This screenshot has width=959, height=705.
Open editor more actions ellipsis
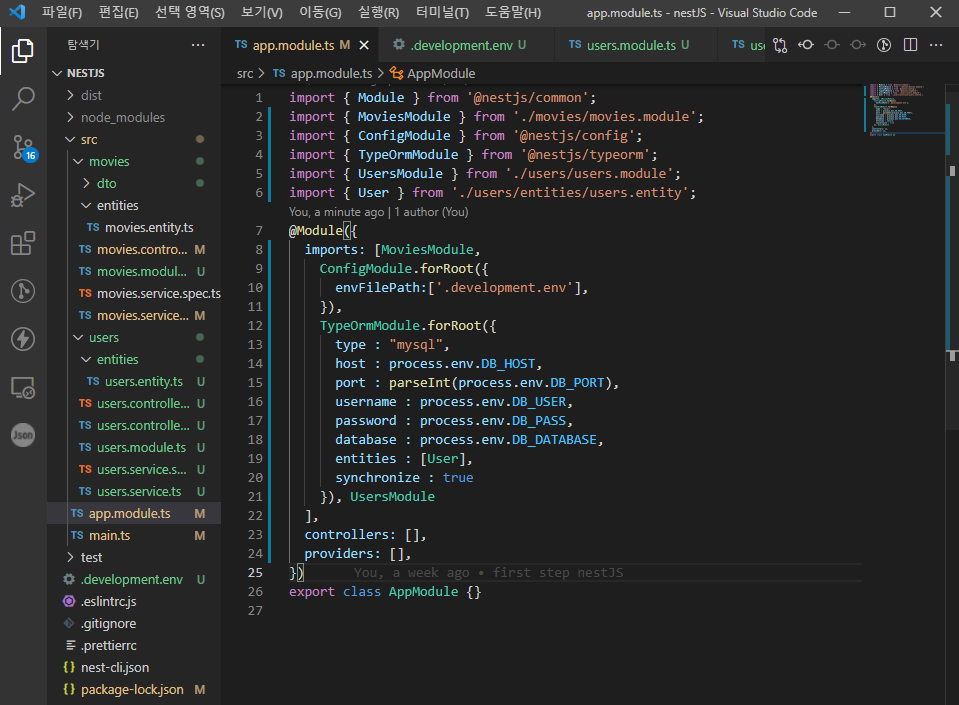[x=936, y=45]
